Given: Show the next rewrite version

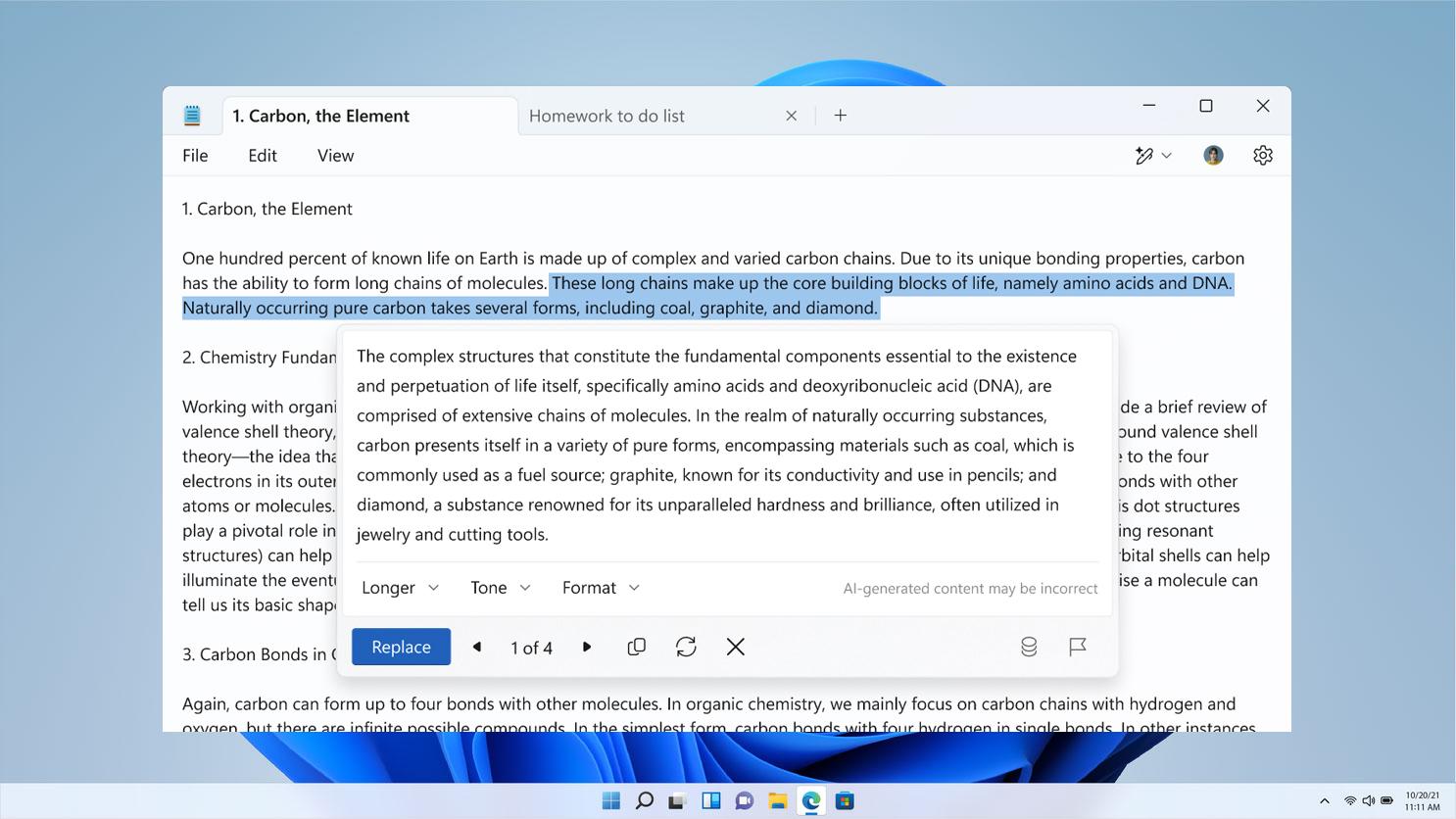Looking at the screenshot, I should coord(587,647).
